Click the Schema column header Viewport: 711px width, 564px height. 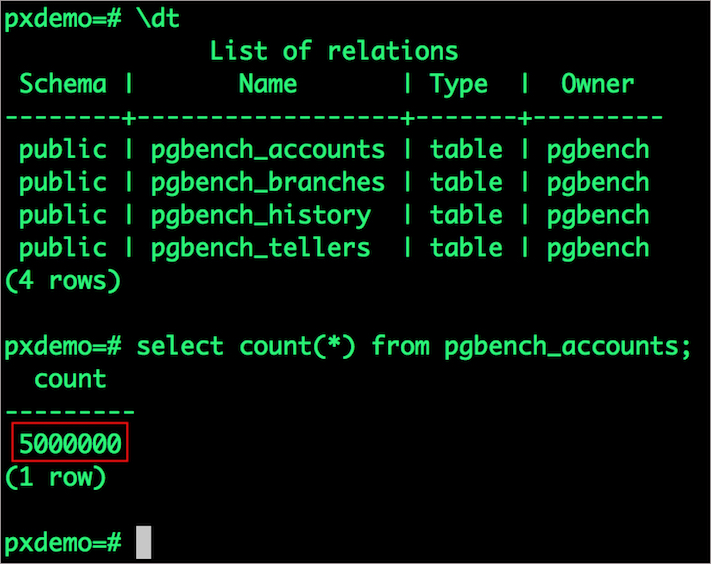click(x=63, y=83)
